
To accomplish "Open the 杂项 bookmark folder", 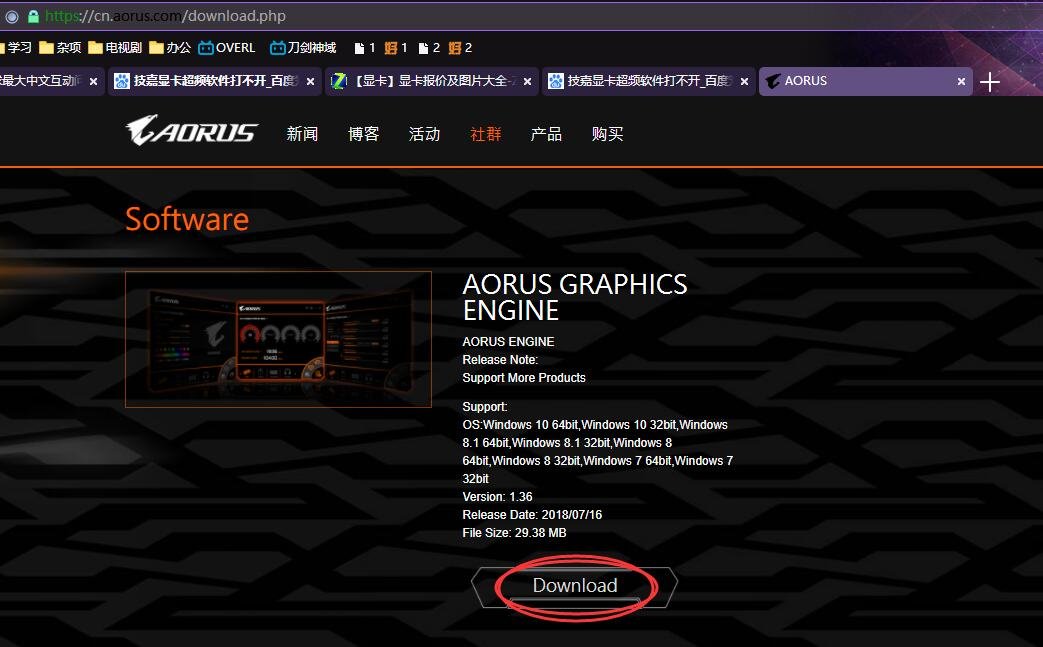I will coord(60,48).
